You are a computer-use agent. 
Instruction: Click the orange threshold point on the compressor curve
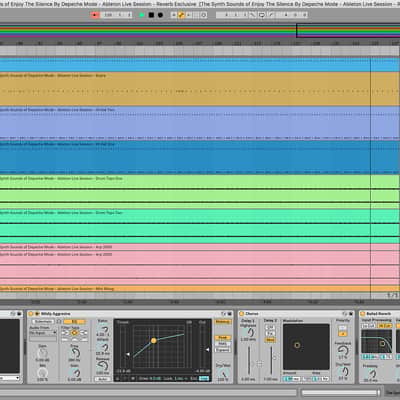[x=154, y=341]
